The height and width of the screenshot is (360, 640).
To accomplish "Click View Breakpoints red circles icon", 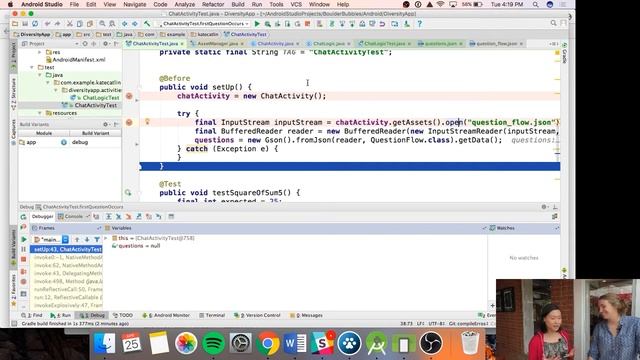I will [24, 271].
